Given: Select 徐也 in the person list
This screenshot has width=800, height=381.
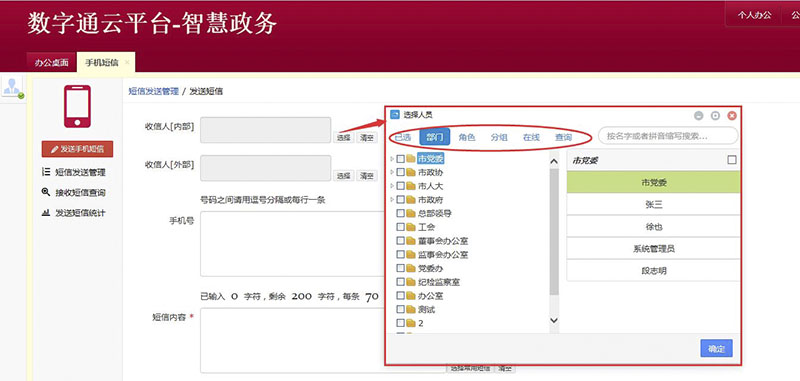Looking at the screenshot, I should click(653, 226).
